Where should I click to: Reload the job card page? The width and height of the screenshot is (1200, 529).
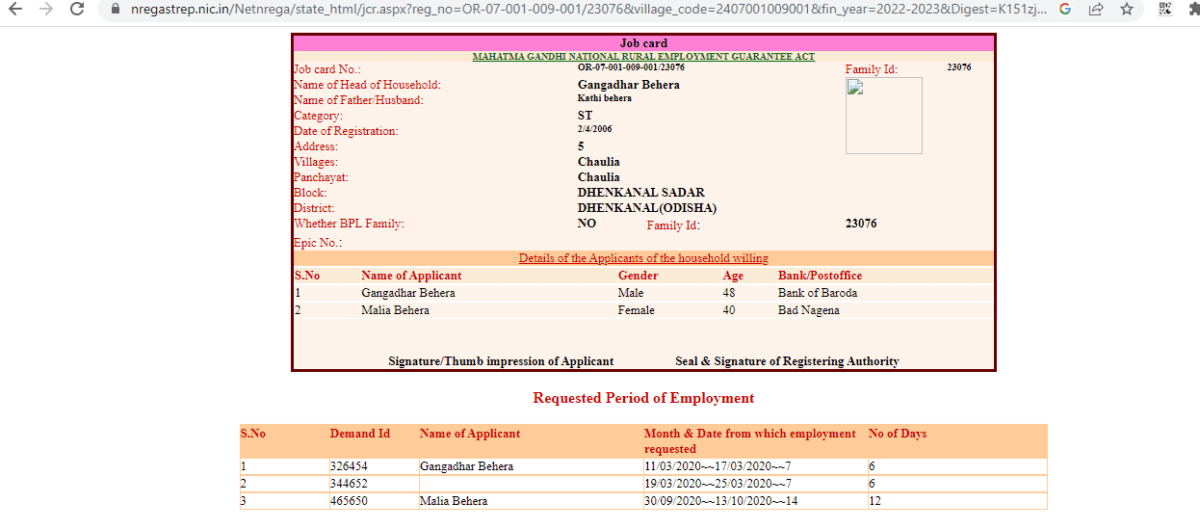pyautogui.click(x=77, y=9)
